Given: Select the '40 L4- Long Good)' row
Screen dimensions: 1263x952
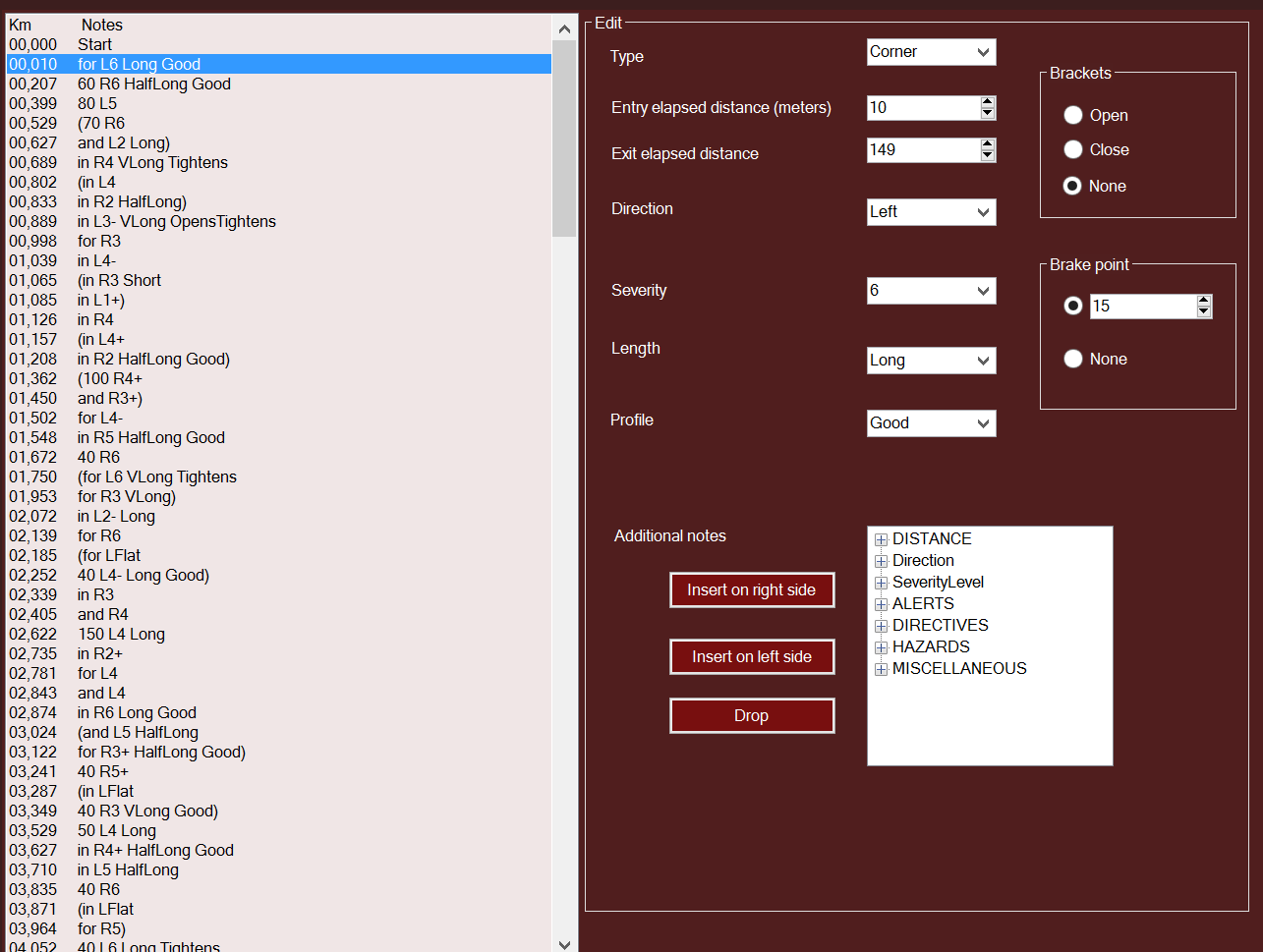Looking at the screenshot, I should tap(279, 575).
